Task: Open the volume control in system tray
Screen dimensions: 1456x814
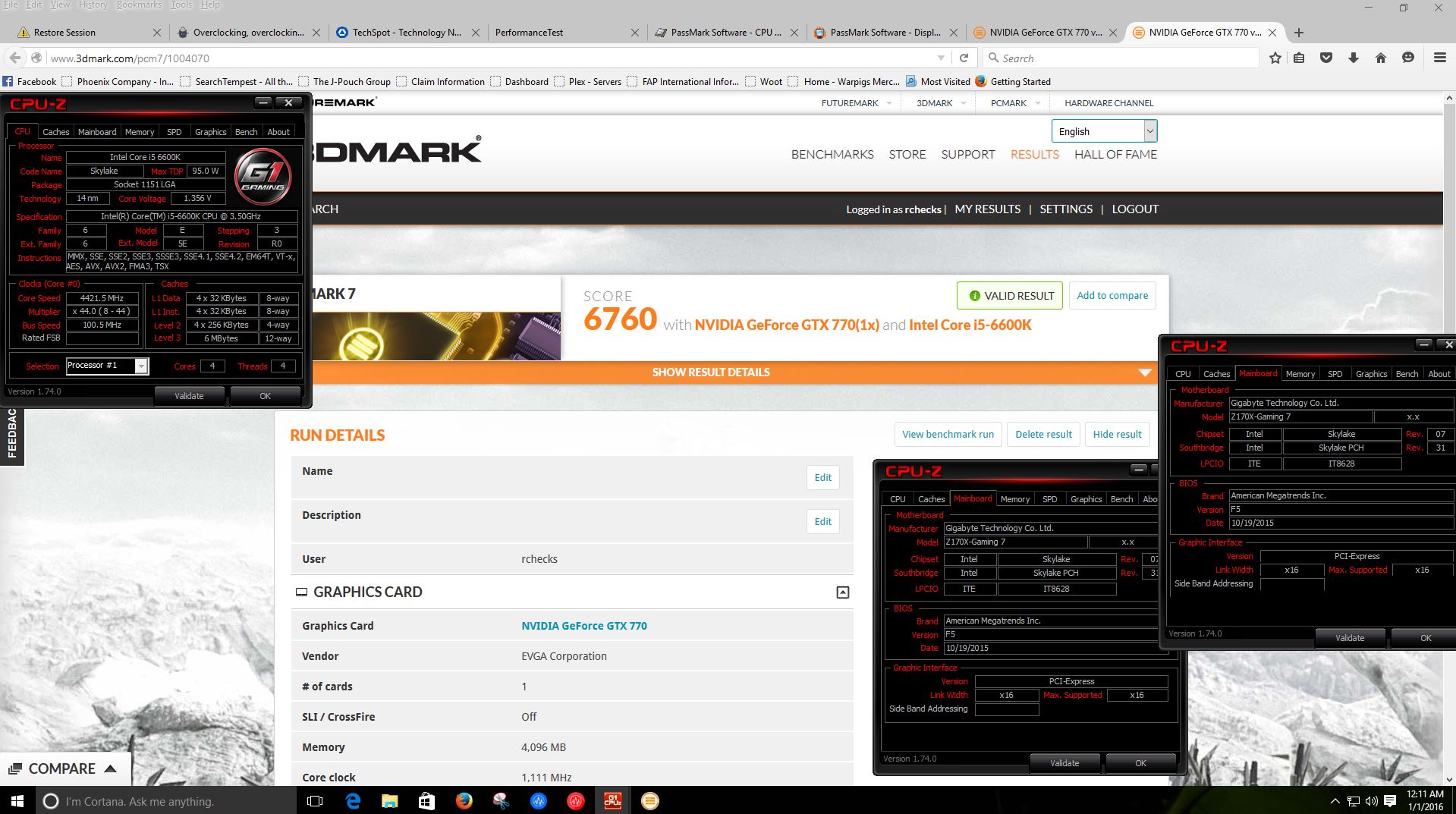Action: click(1372, 801)
